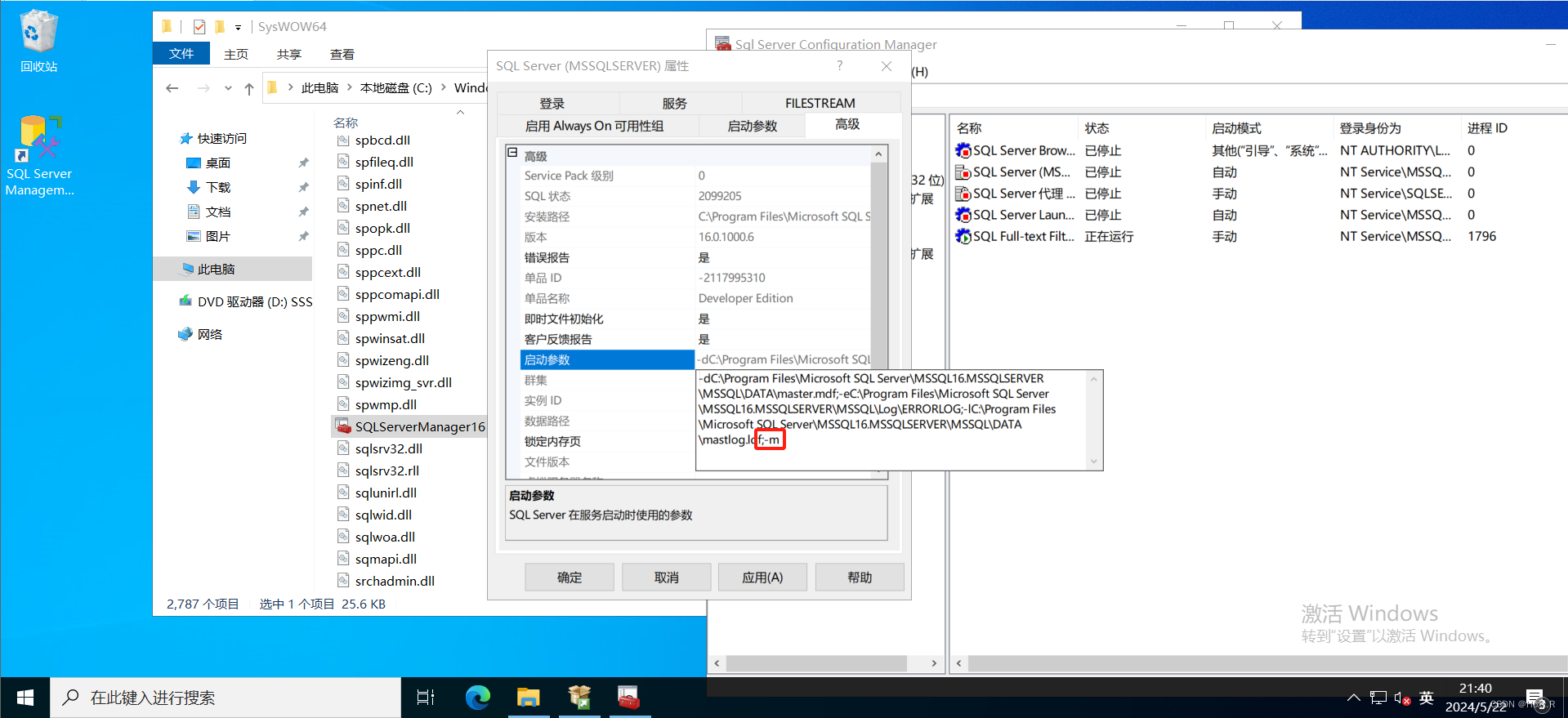Switch to the 主页 ribbon tab
Viewport: 1568px width, 718px height.
(x=236, y=54)
